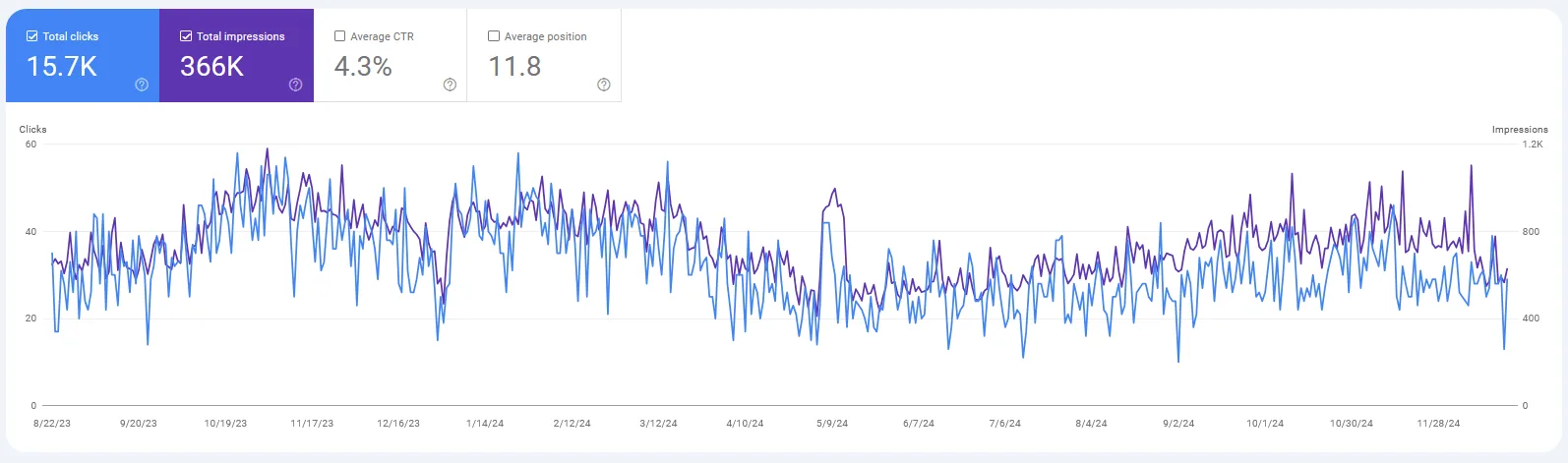Click the Clicks axis label

tap(32, 129)
